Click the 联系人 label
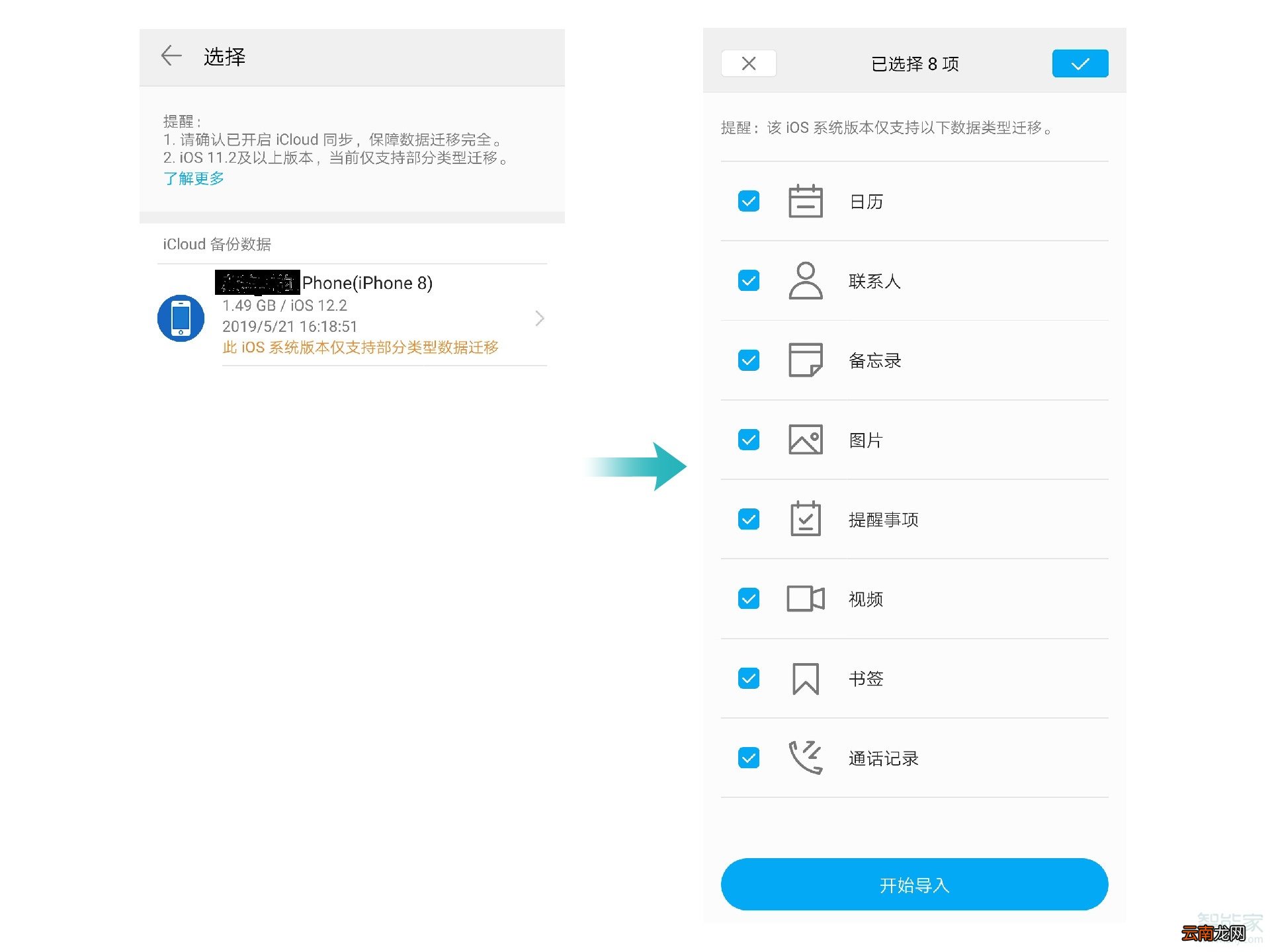 click(874, 281)
